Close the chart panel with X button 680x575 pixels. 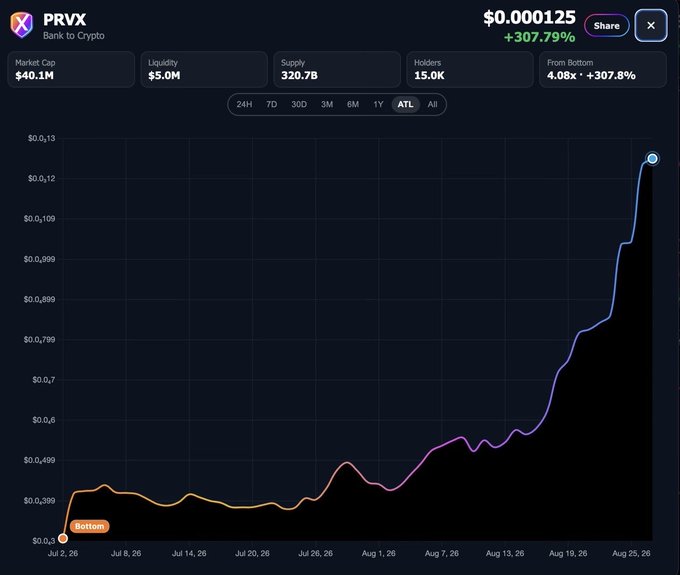pyautogui.click(x=651, y=26)
